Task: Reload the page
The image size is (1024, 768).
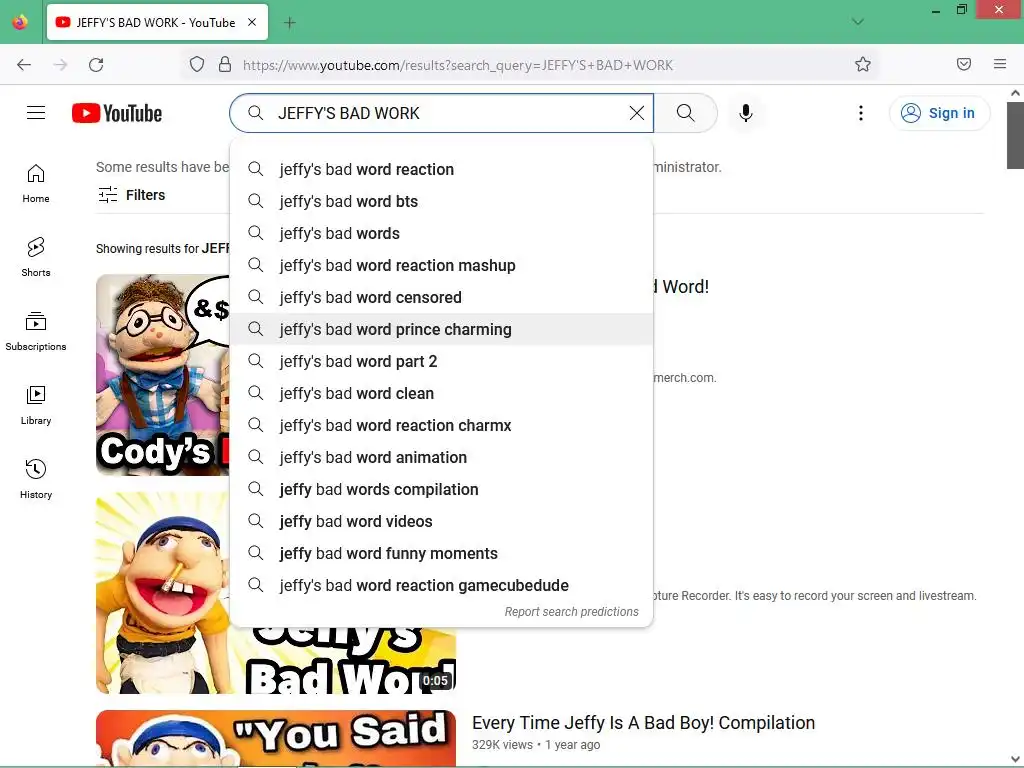Action: [x=96, y=65]
